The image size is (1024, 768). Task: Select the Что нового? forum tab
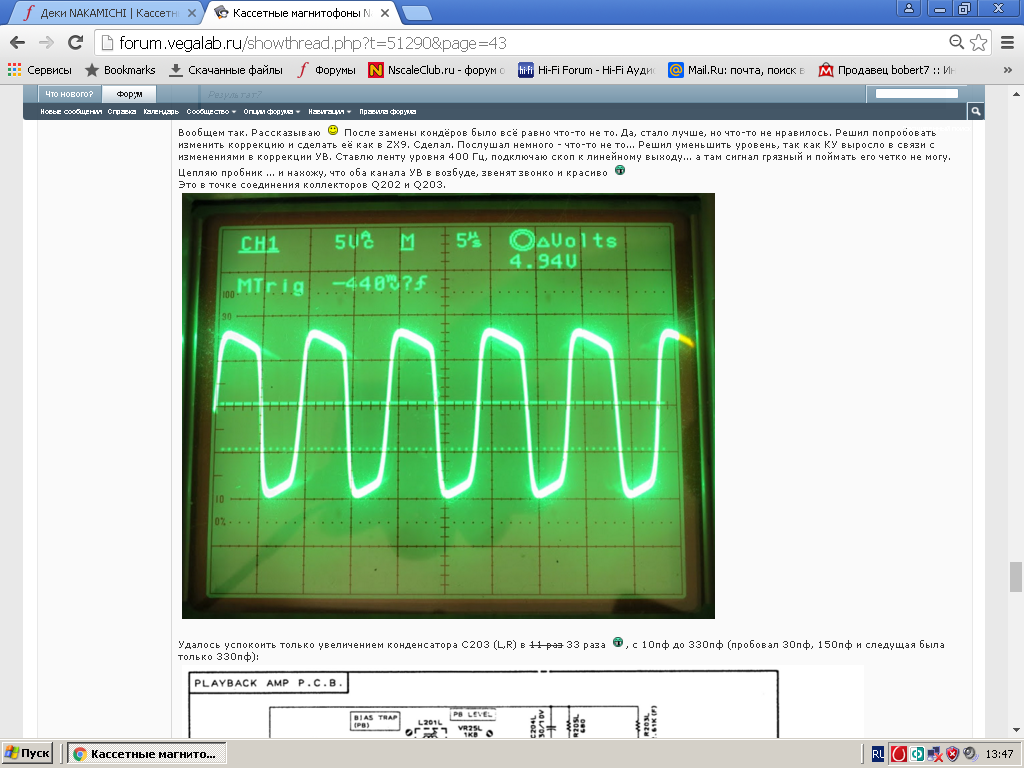coord(69,94)
